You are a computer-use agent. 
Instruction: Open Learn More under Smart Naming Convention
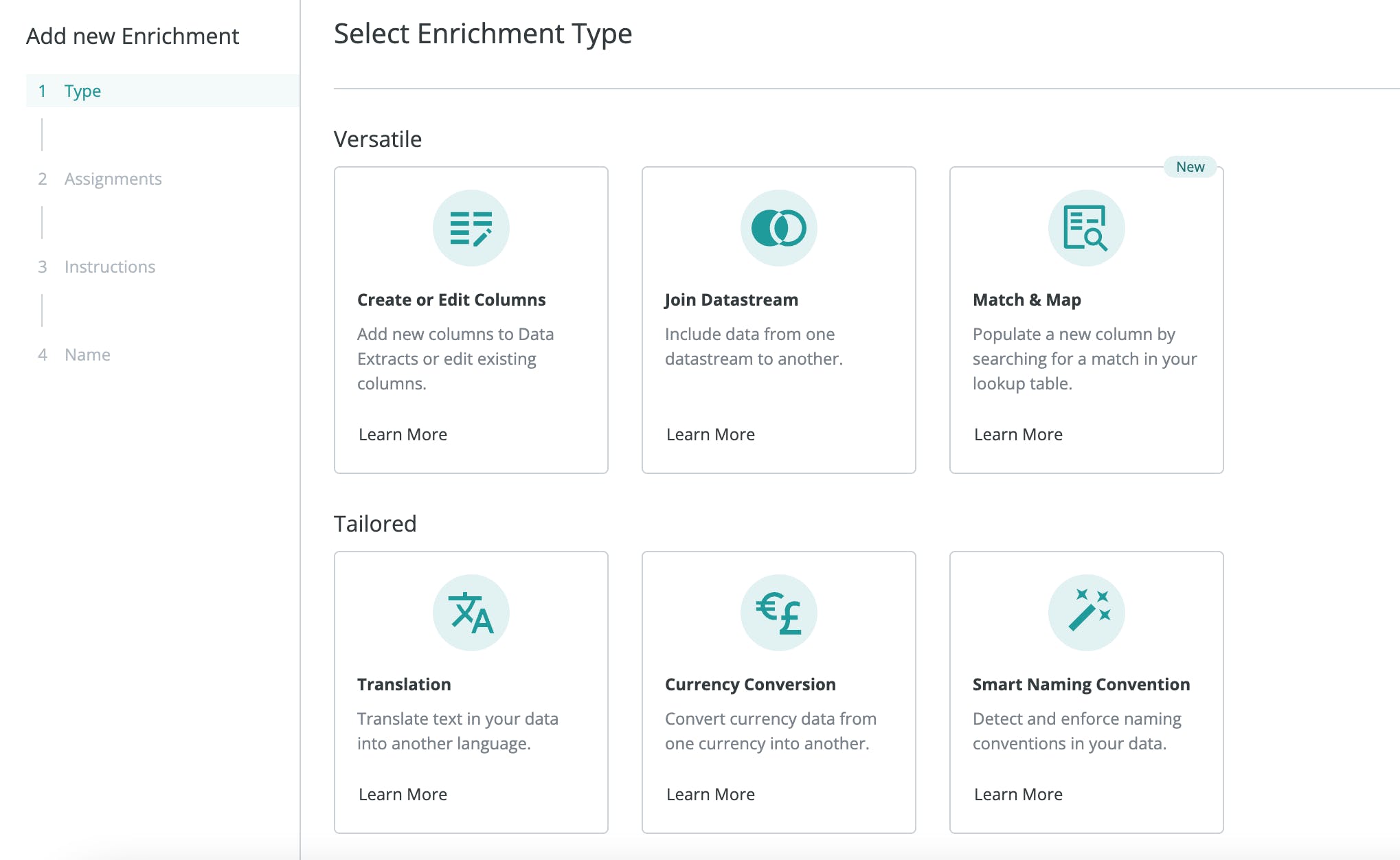point(1018,794)
